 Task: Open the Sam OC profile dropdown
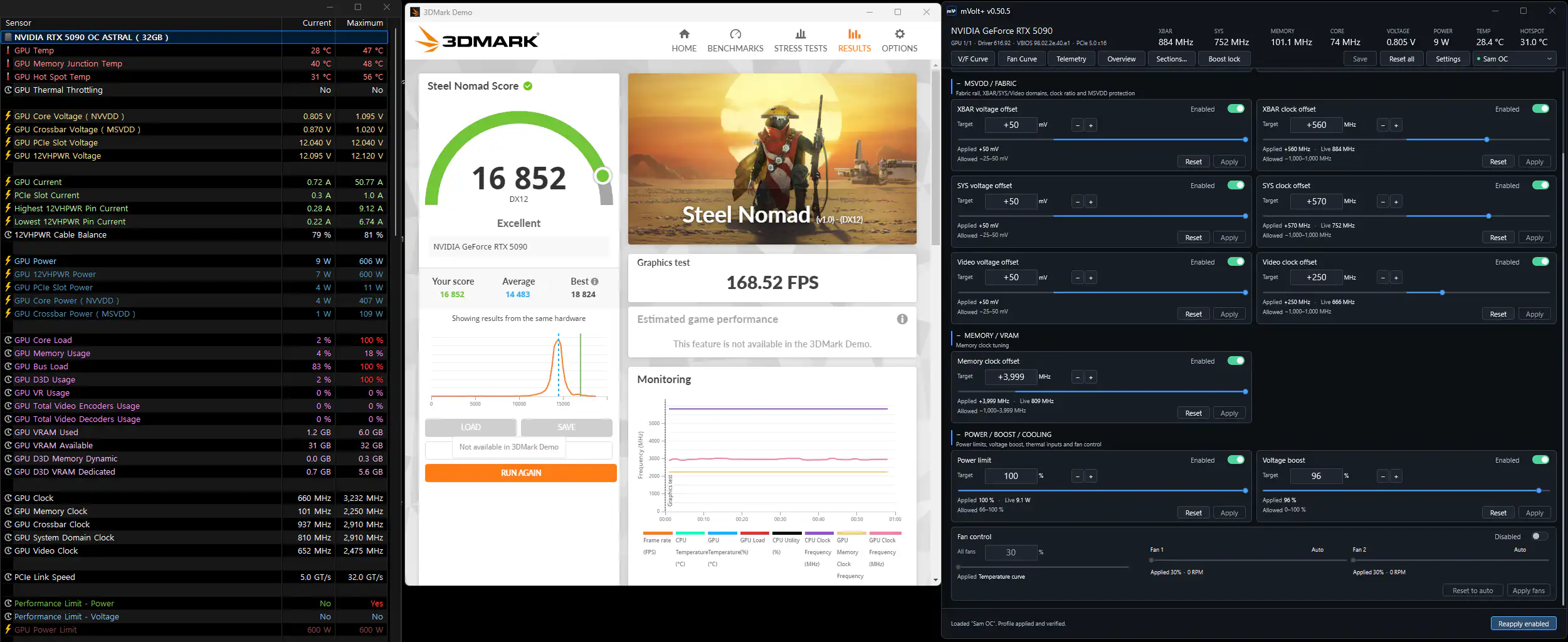1515,59
